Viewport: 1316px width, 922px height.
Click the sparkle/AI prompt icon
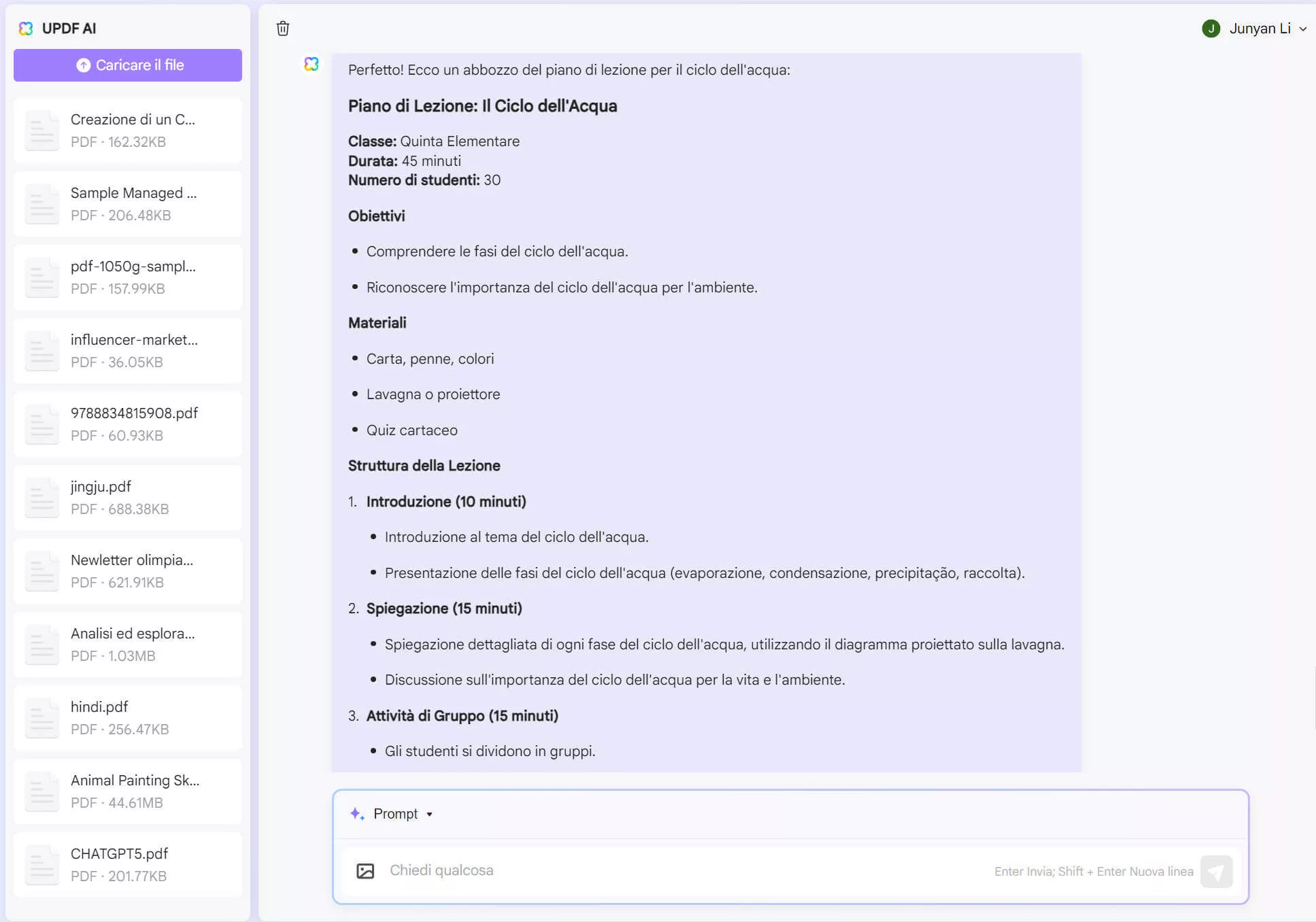(357, 813)
